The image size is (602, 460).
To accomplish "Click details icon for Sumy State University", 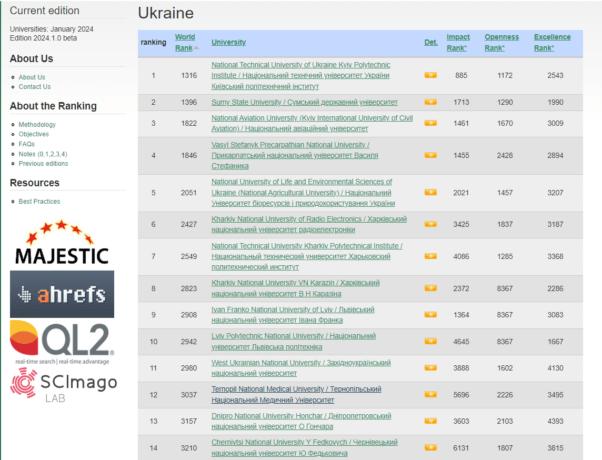I will [x=430, y=102].
